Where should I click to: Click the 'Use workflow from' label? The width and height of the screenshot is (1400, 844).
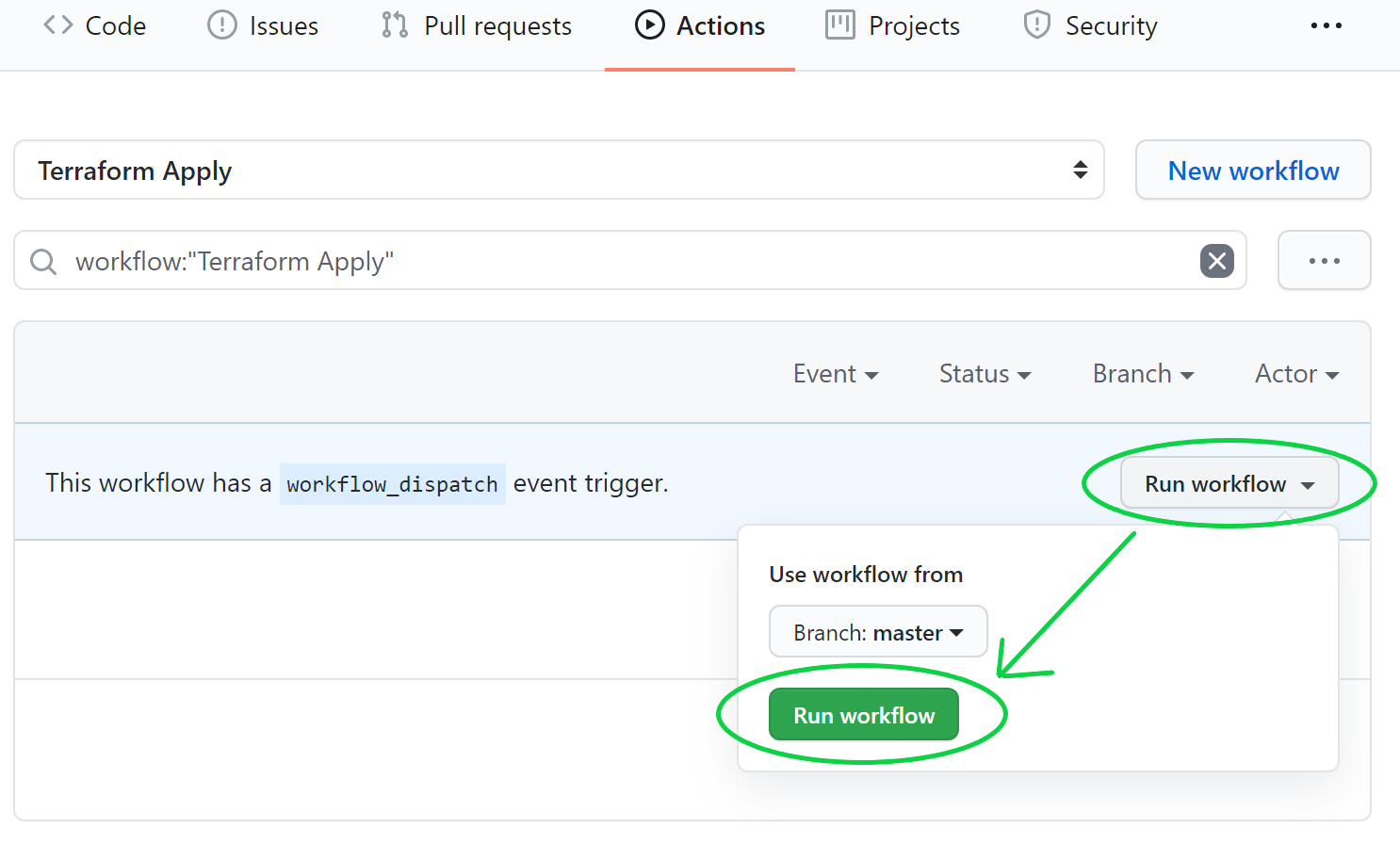[x=866, y=575]
